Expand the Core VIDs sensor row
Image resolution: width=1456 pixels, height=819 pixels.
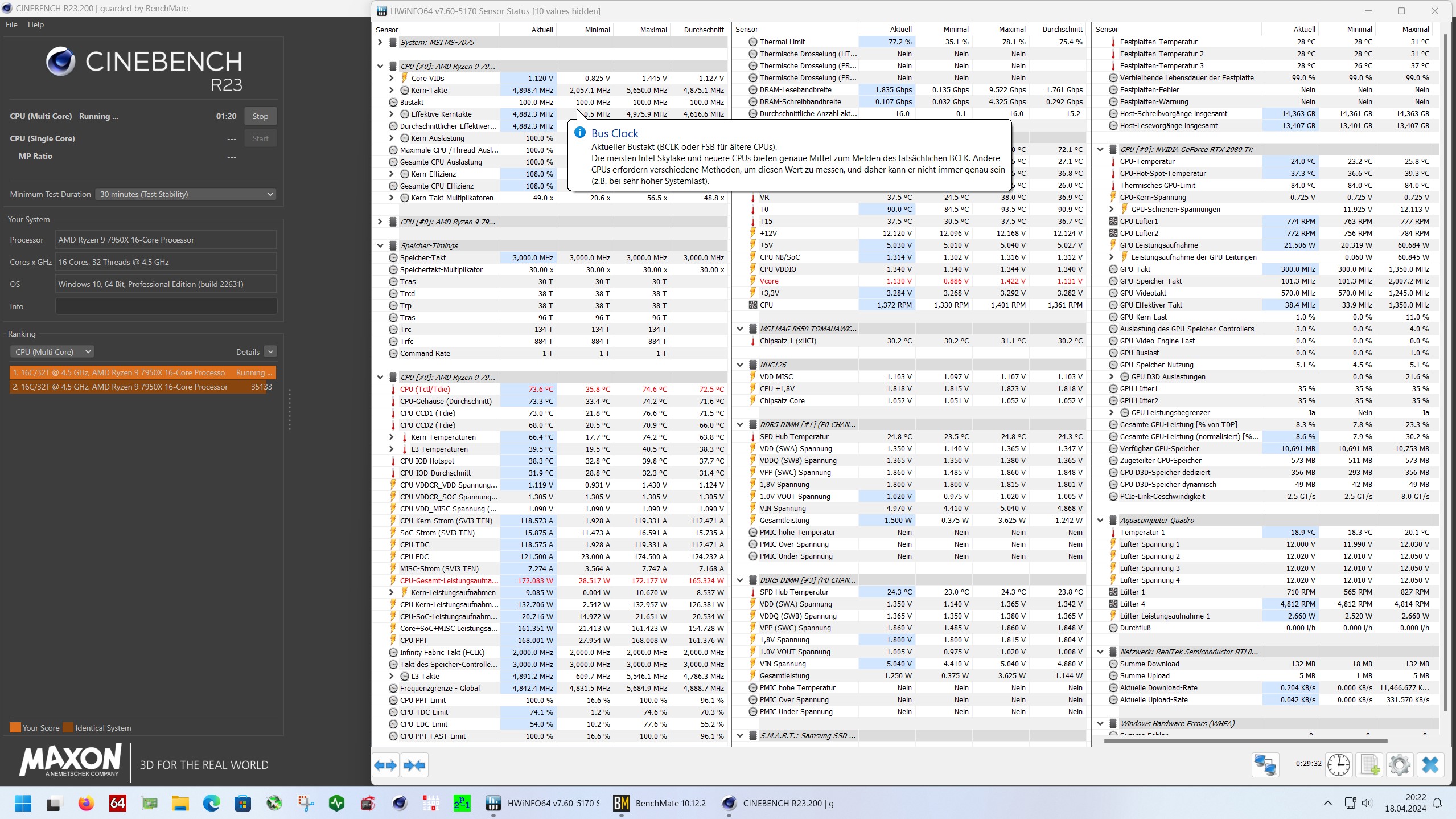point(391,78)
